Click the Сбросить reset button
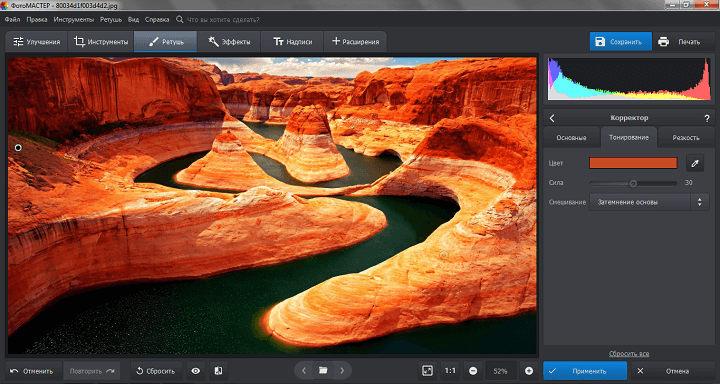The image size is (720, 384). [156, 371]
